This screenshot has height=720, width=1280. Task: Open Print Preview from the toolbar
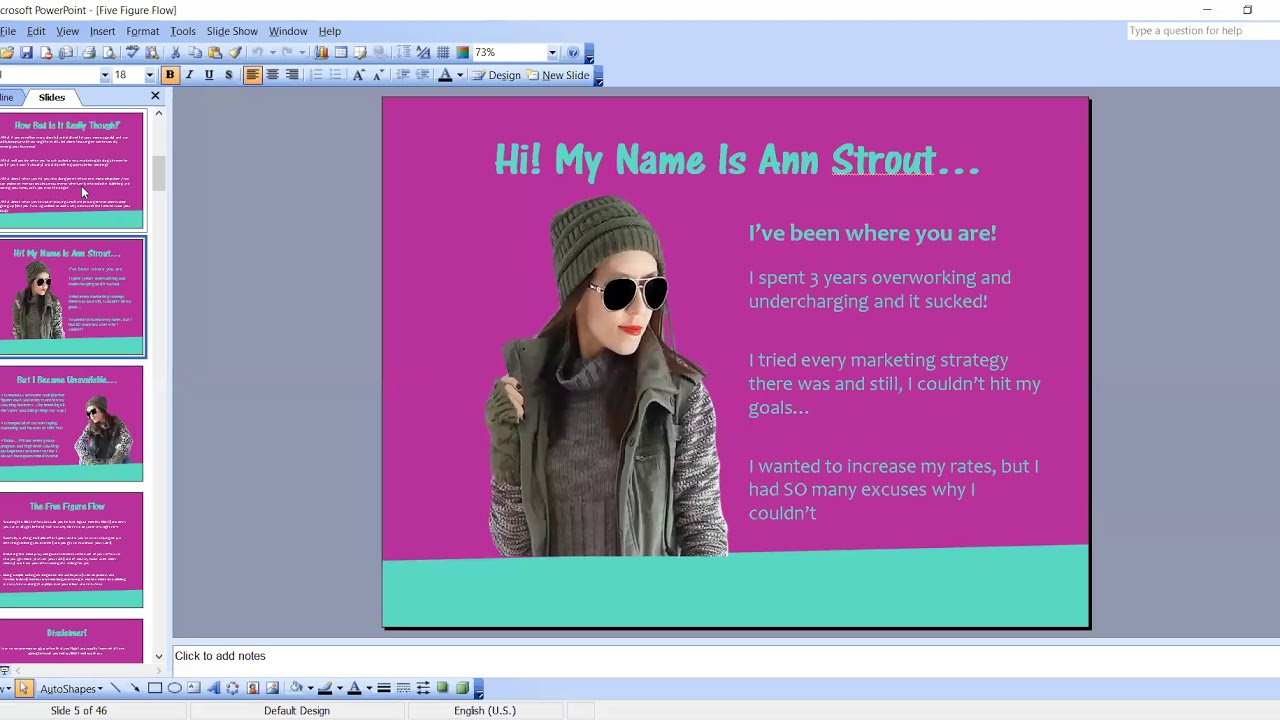[x=109, y=52]
